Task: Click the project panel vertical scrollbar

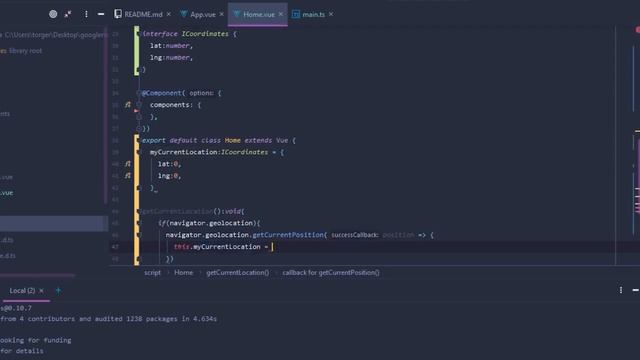Action: click(106, 116)
